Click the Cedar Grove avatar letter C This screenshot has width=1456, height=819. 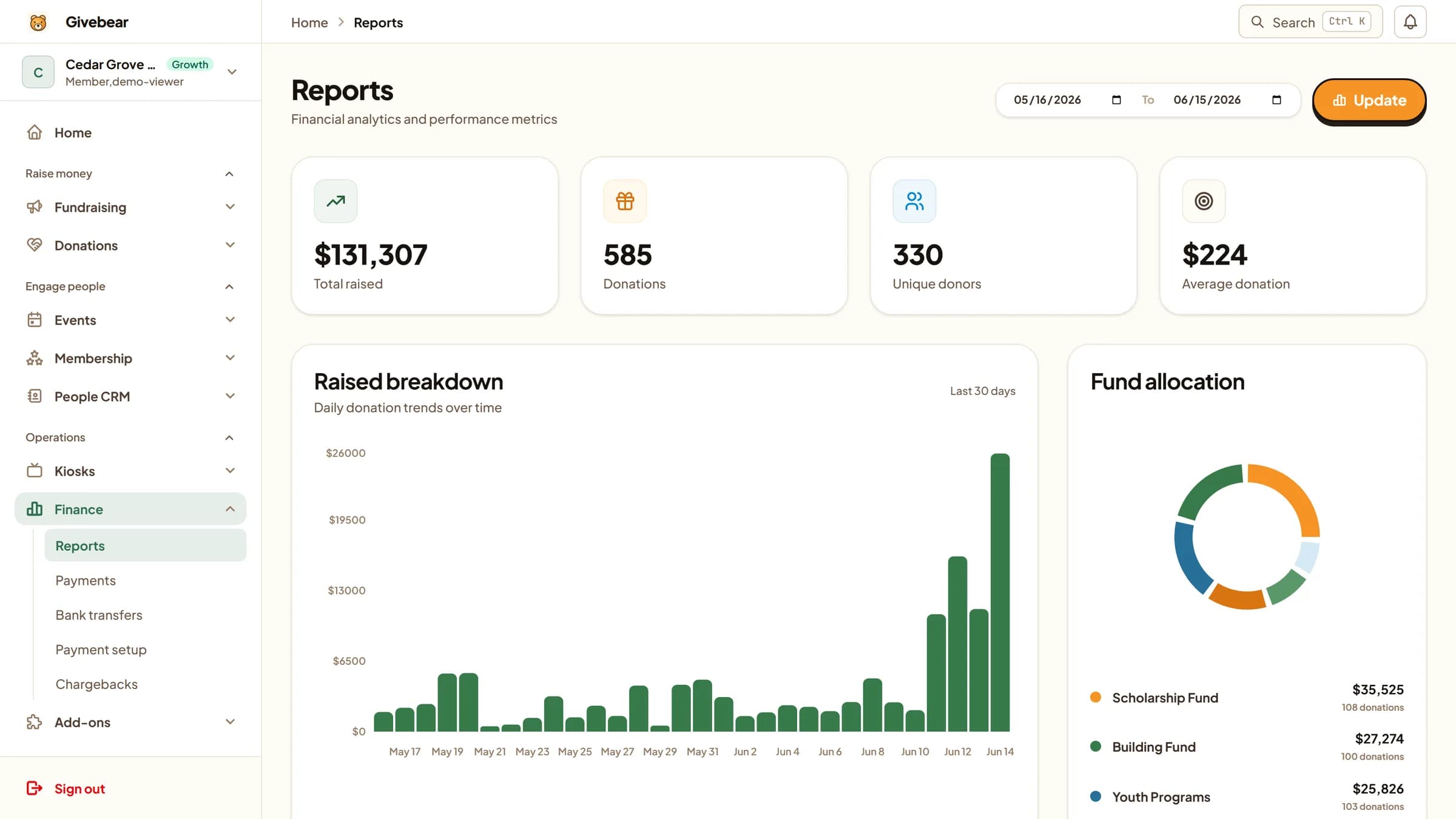[38, 72]
